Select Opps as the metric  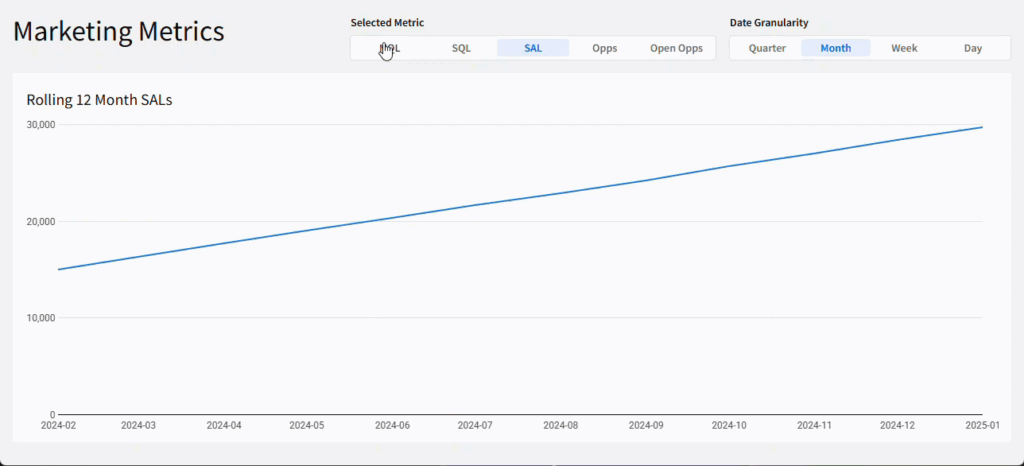pos(605,48)
